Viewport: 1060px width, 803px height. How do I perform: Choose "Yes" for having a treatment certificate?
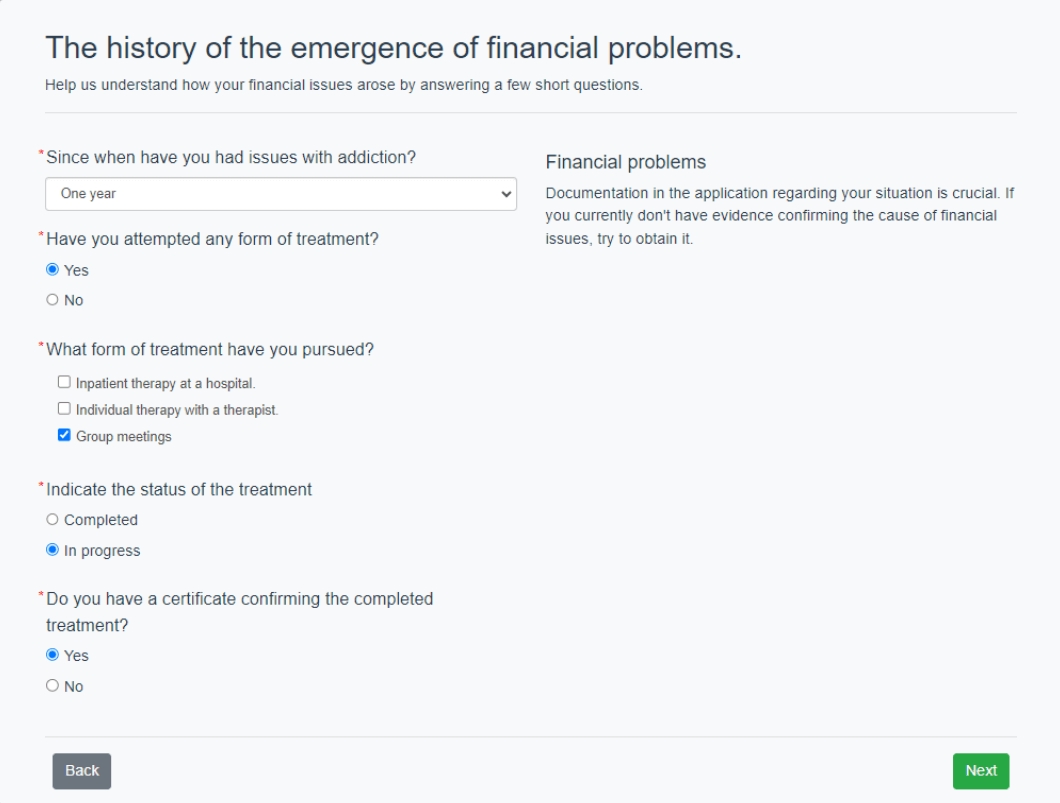coord(53,656)
